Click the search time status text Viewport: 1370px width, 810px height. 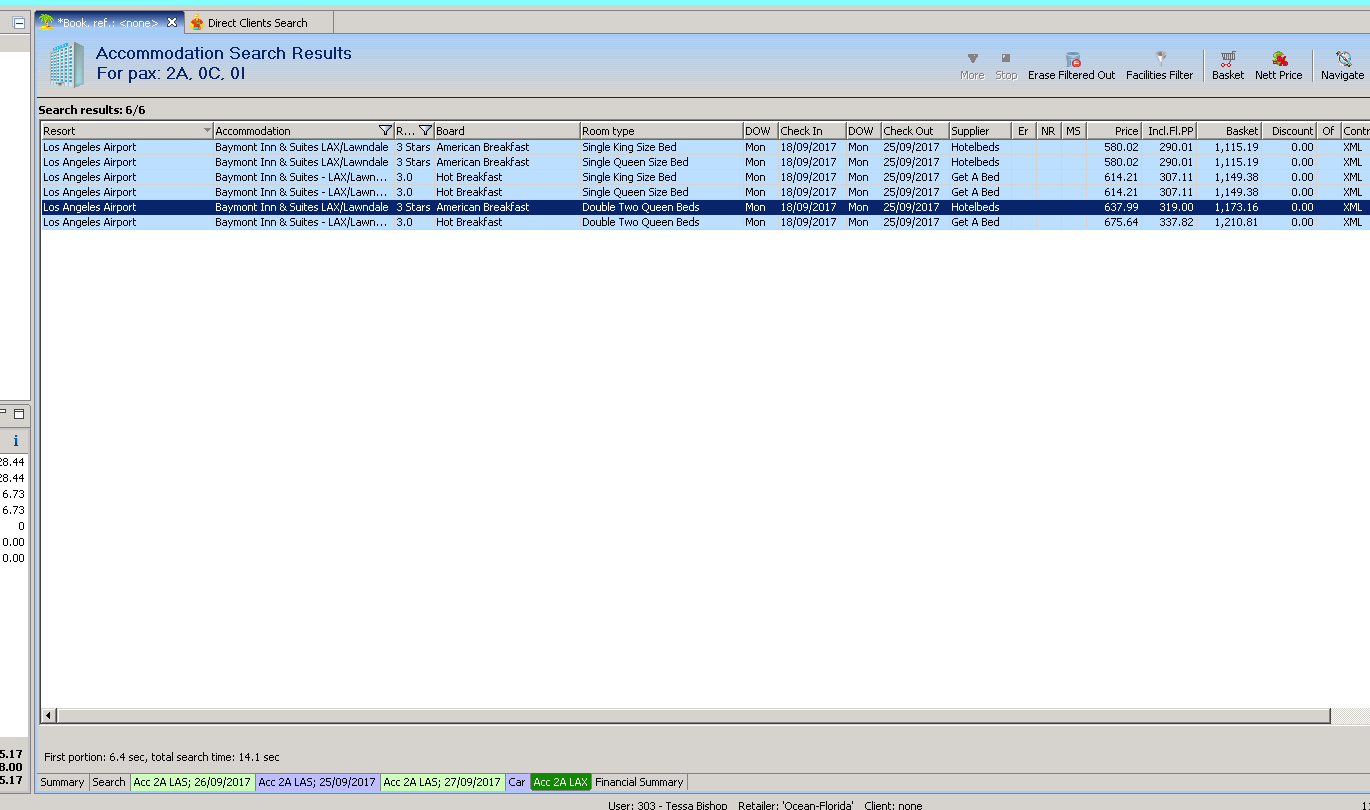tap(162, 757)
